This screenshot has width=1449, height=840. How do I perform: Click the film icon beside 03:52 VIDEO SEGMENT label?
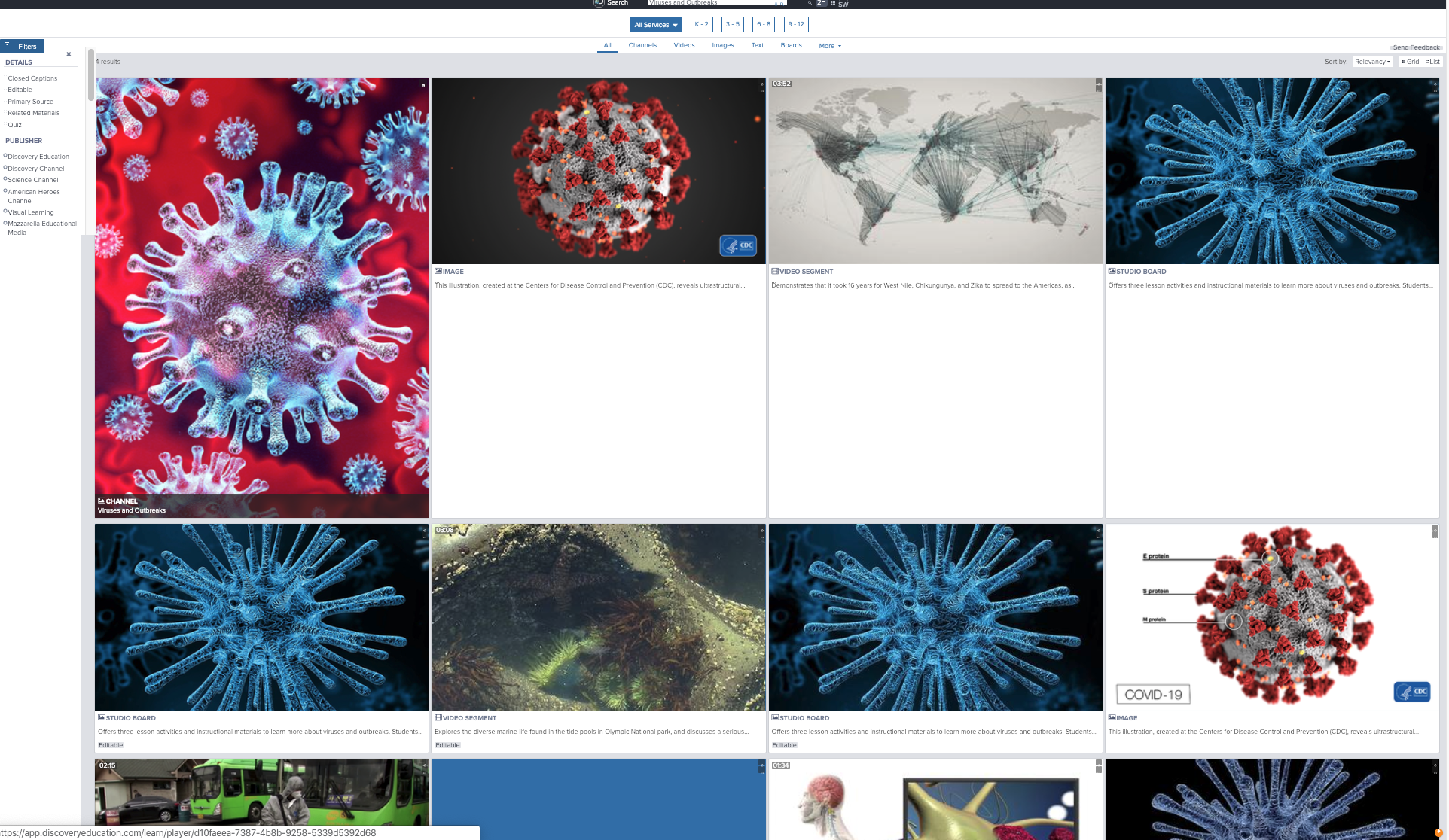(x=775, y=271)
